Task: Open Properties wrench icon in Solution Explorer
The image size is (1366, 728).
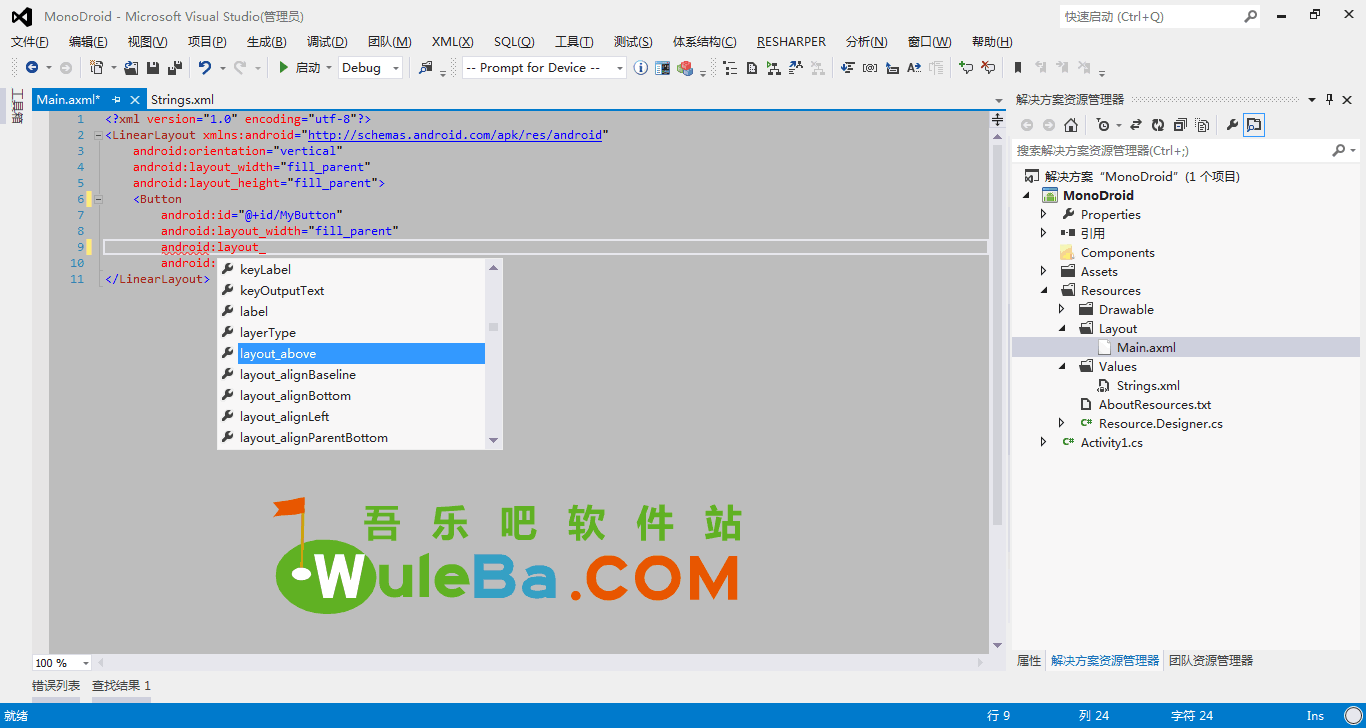Action: pyautogui.click(x=1232, y=125)
